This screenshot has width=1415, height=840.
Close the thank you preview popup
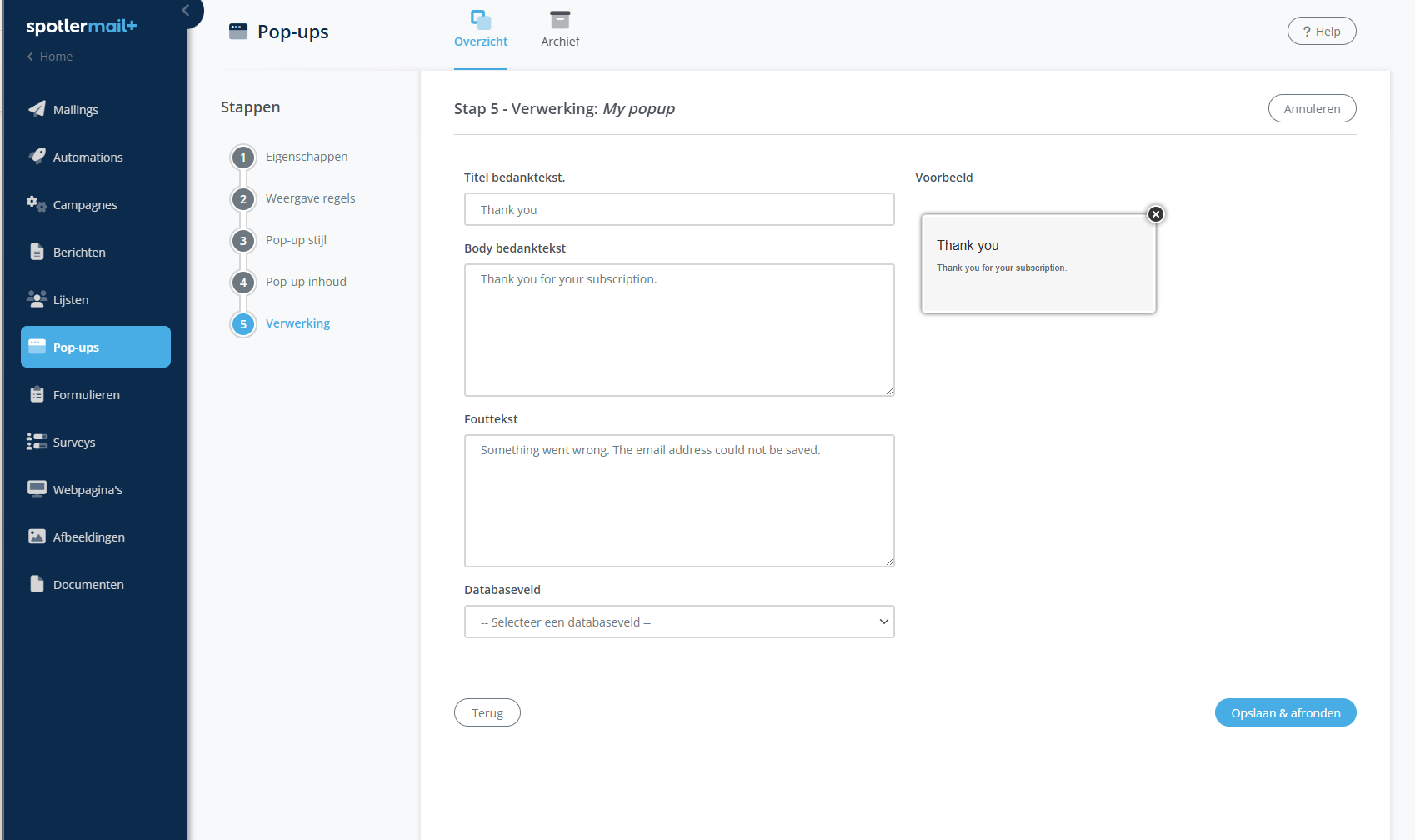click(x=1155, y=214)
